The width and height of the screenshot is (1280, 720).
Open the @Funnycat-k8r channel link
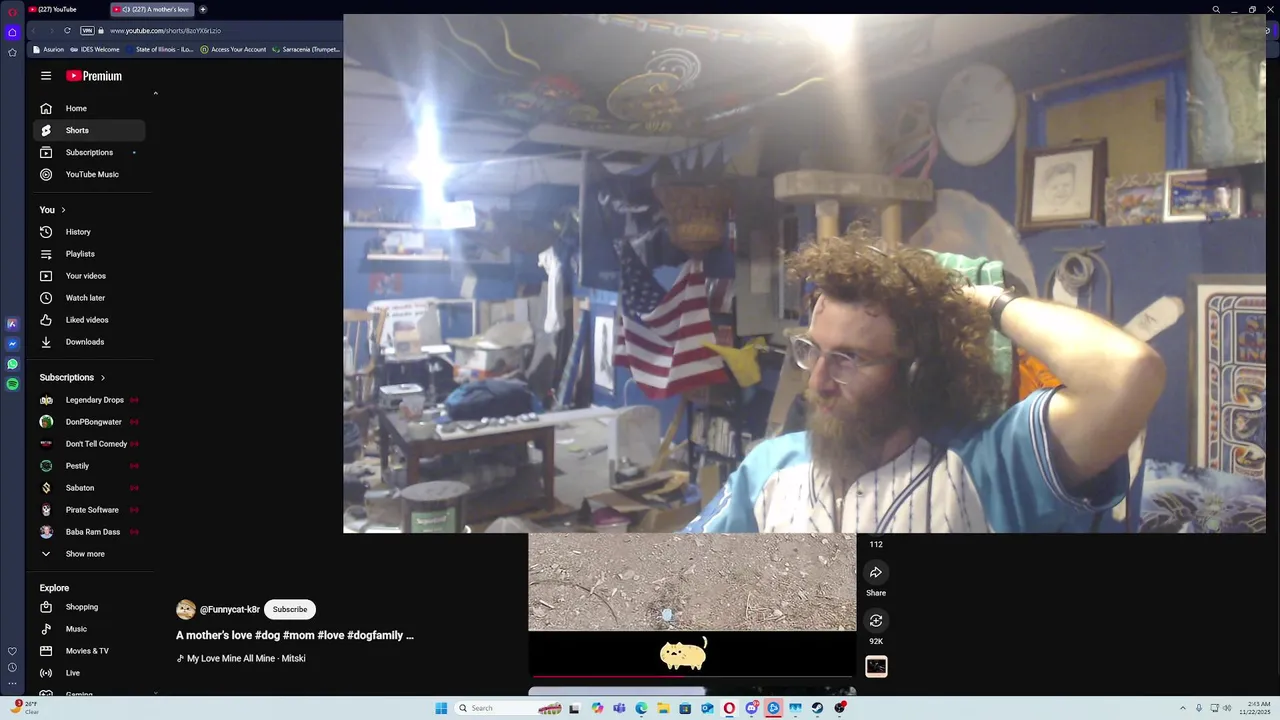pyautogui.click(x=230, y=609)
